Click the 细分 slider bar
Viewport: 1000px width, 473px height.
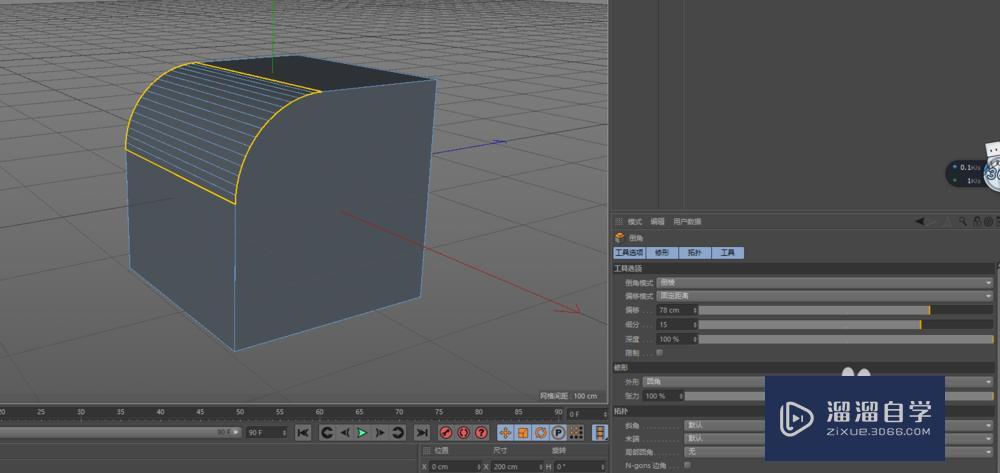pos(846,324)
